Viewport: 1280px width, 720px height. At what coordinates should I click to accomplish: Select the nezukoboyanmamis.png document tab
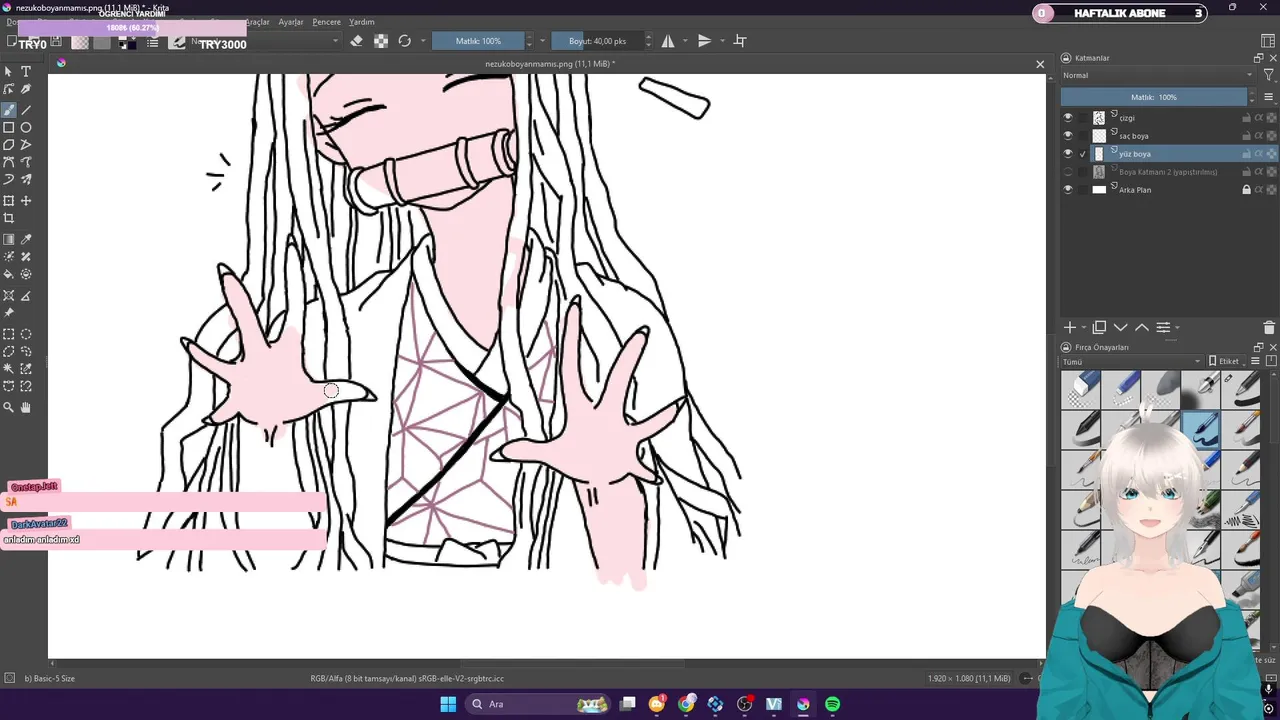pyautogui.click(x=549, y=64)
